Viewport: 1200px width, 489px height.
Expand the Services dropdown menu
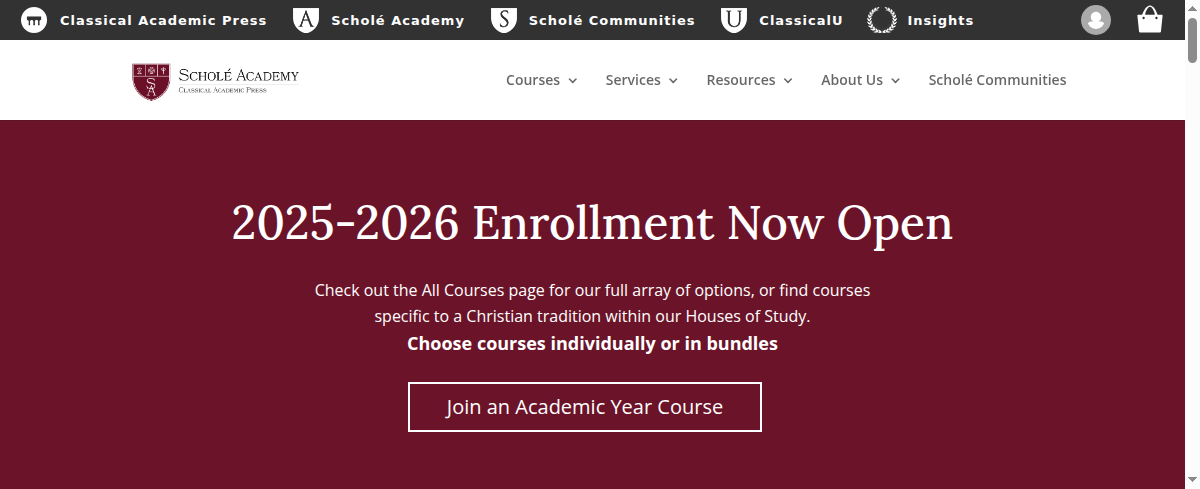pos(641,80)
